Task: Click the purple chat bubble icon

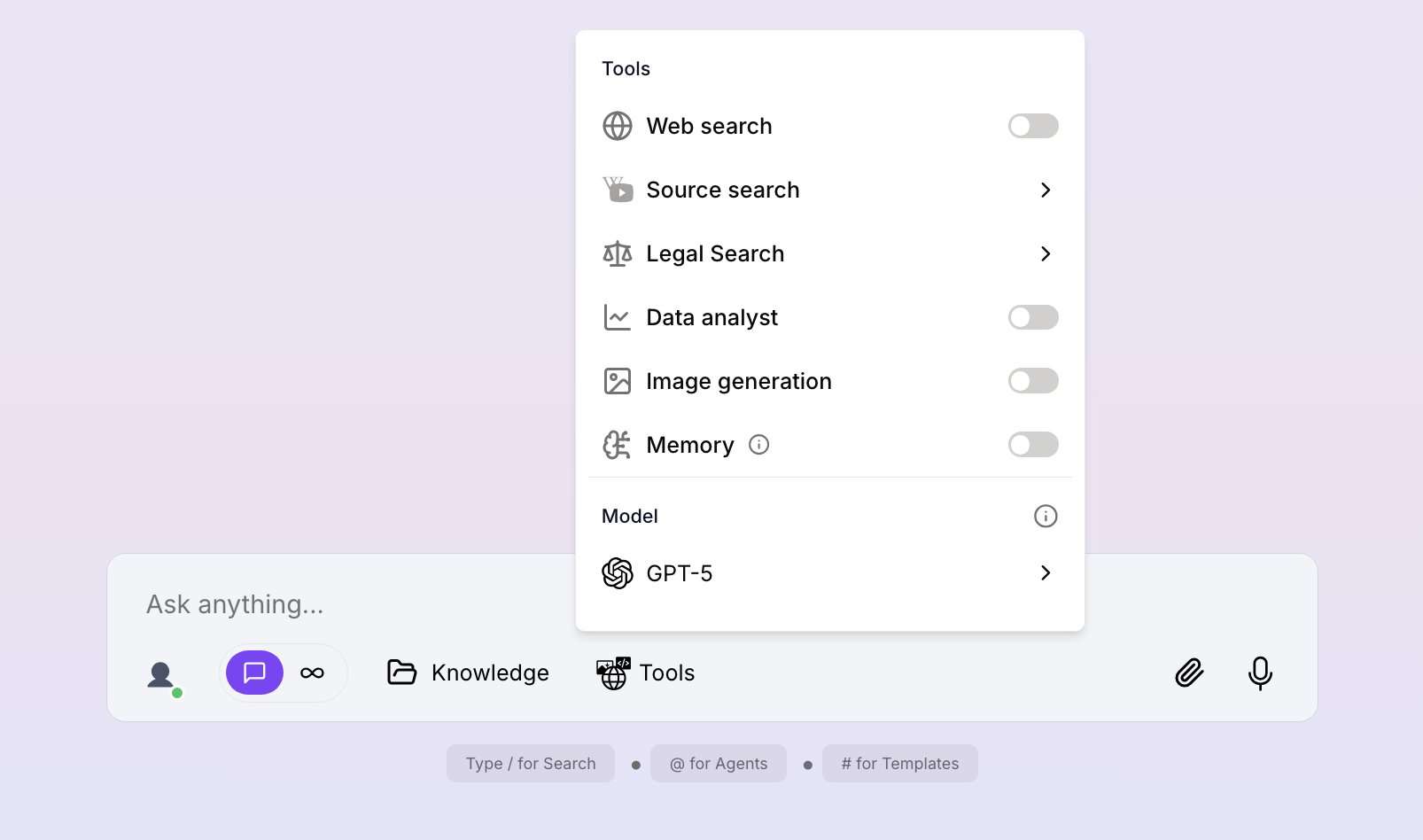Action: click(254, 673)
